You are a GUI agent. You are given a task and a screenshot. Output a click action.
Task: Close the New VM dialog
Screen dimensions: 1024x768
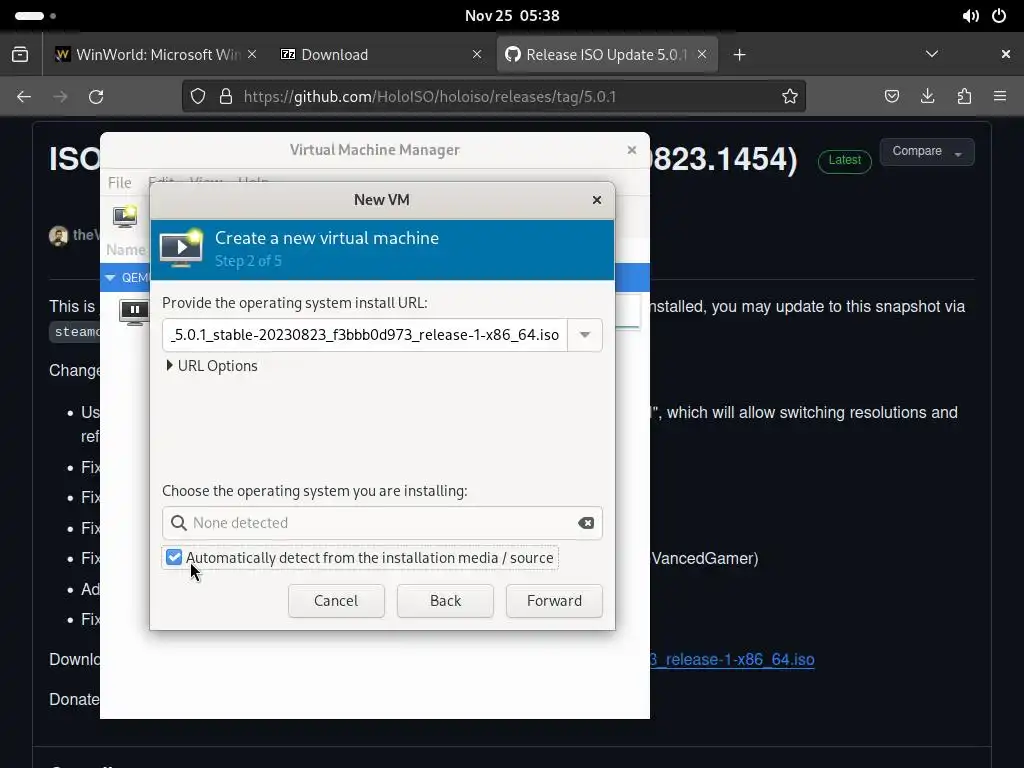[x=596, y=200]
